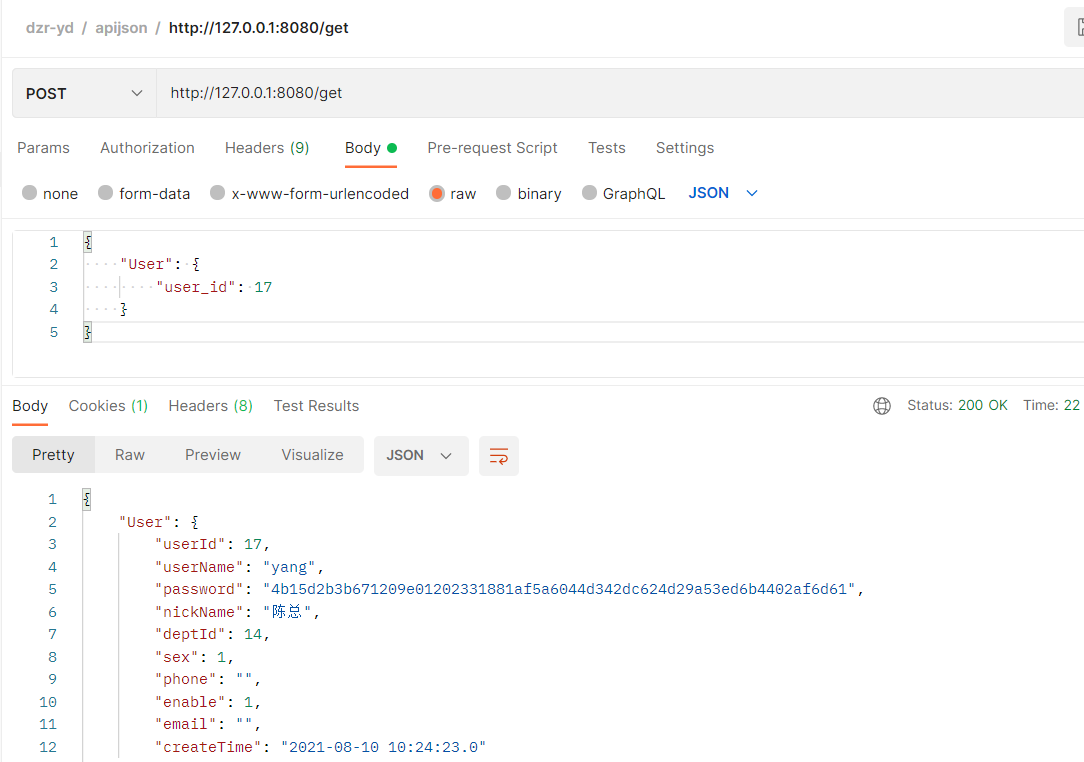1084x762 pixels.
Task: Open the Headers (9) request tab
Action: [267, 148]
